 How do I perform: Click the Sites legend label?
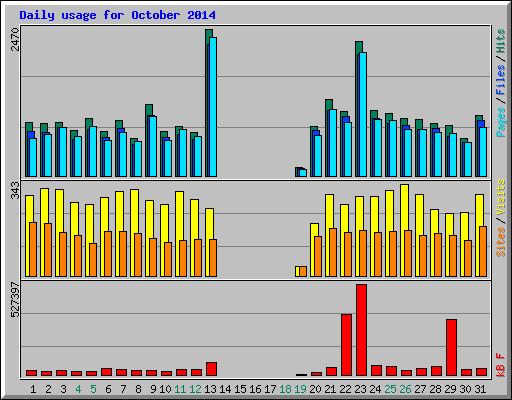501,242
